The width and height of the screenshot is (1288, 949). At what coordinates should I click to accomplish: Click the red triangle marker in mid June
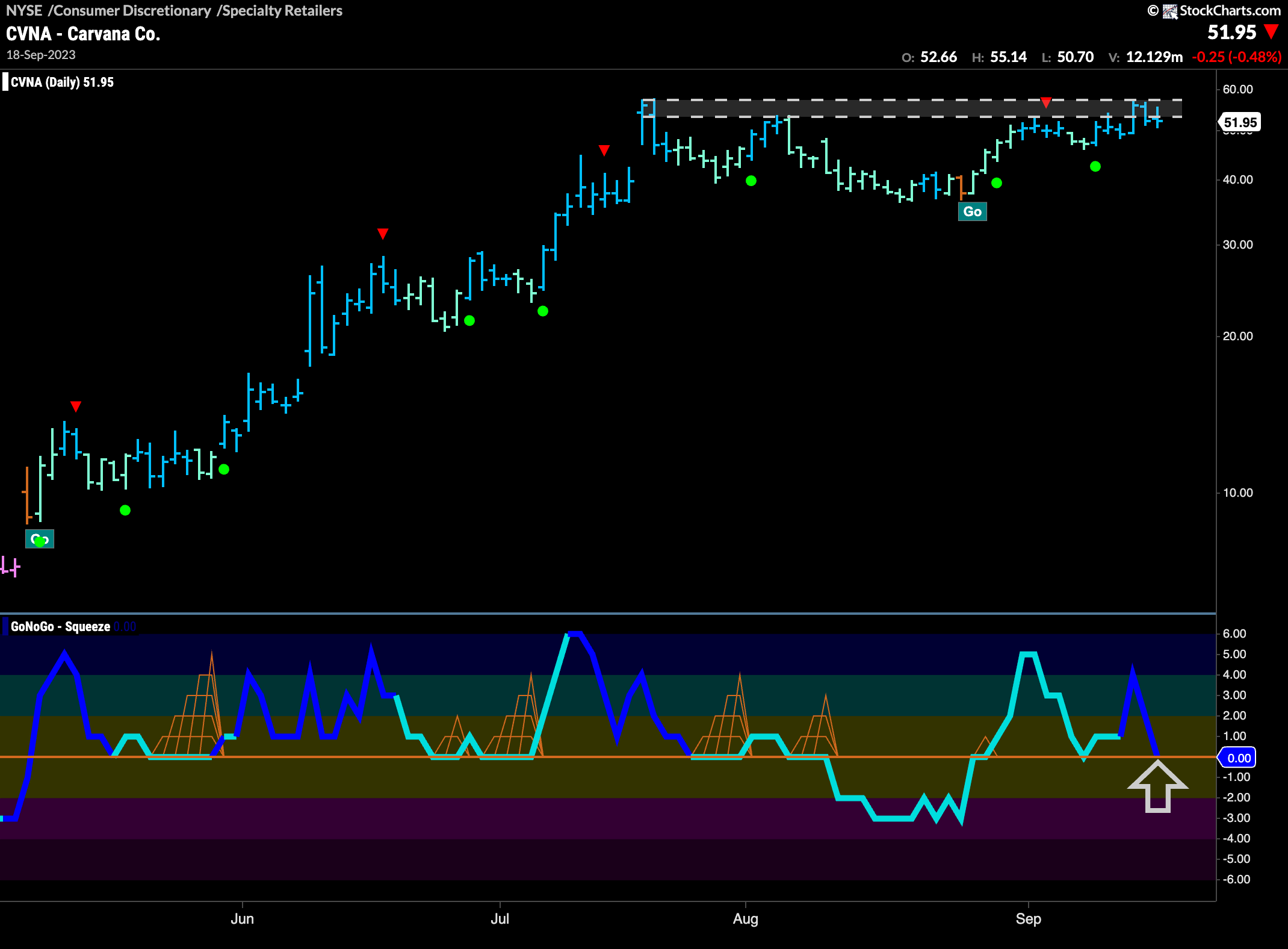383,234
